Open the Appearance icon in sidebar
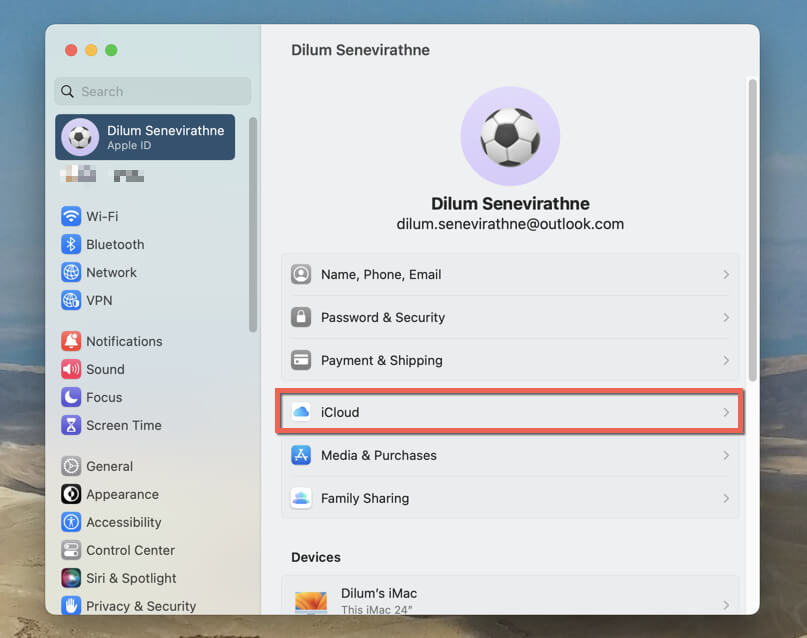 click(x=71, y=494)
